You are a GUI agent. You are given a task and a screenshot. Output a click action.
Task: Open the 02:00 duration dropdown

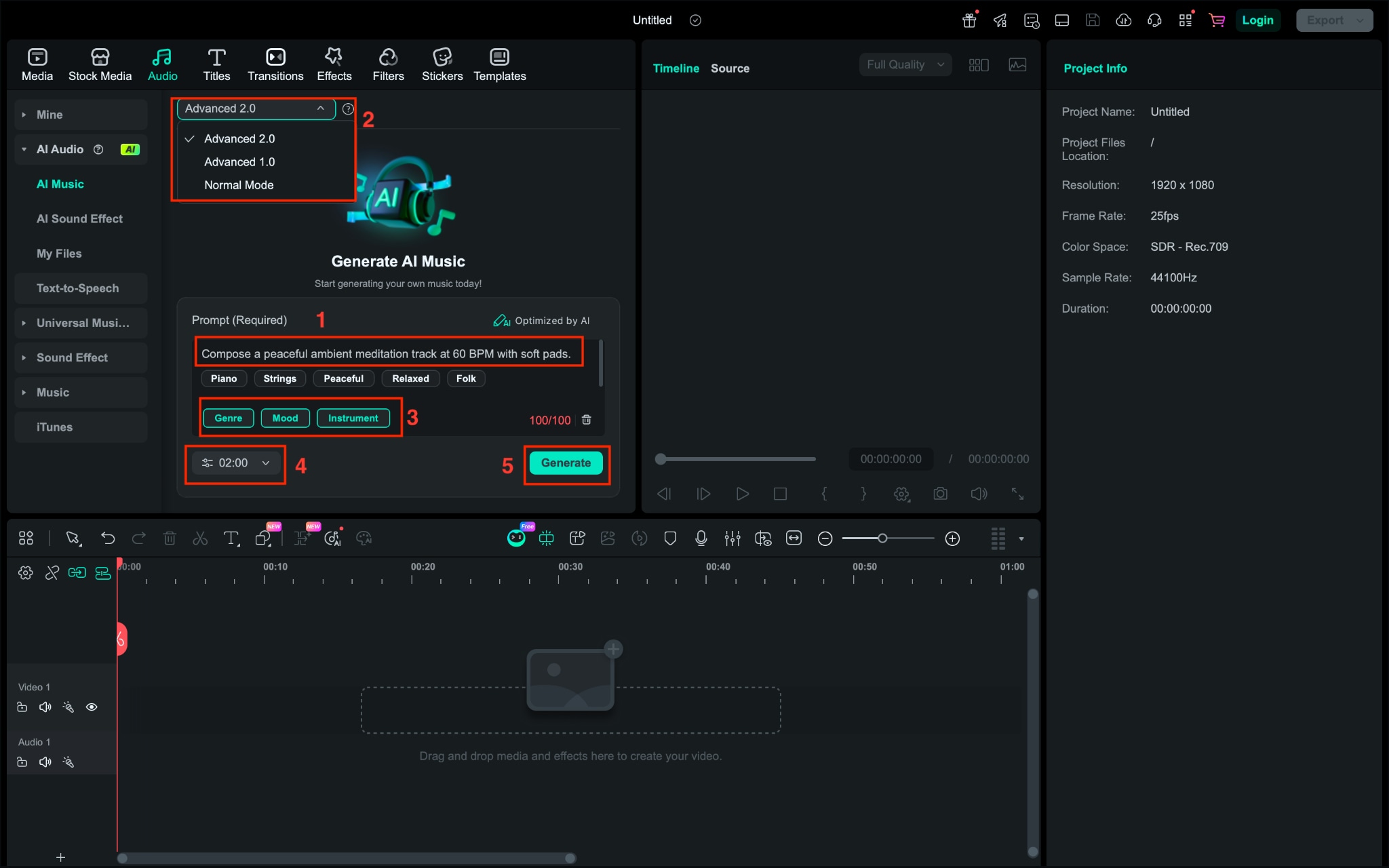point(236,463)
